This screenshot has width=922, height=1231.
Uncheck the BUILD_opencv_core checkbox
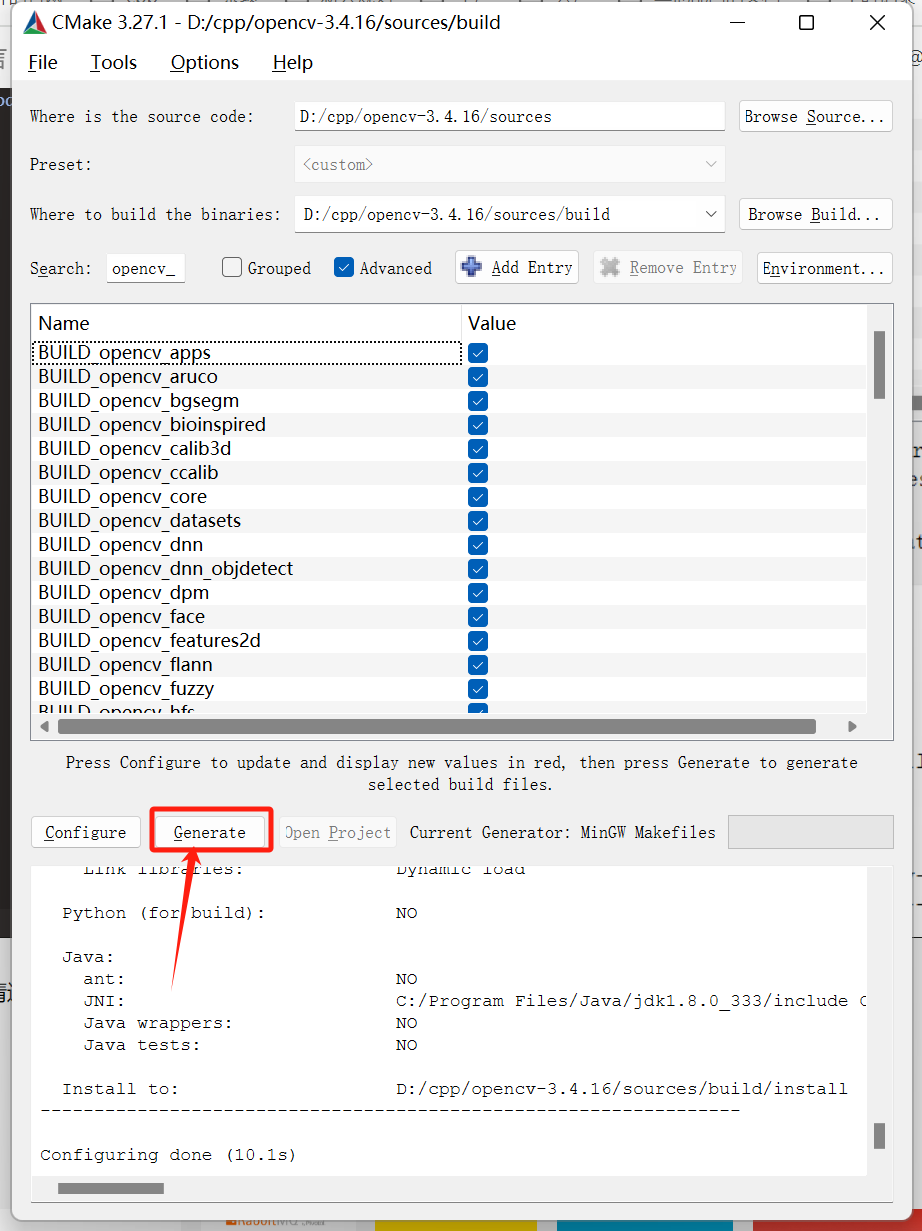pyautogui.click(x=478, y=497)
